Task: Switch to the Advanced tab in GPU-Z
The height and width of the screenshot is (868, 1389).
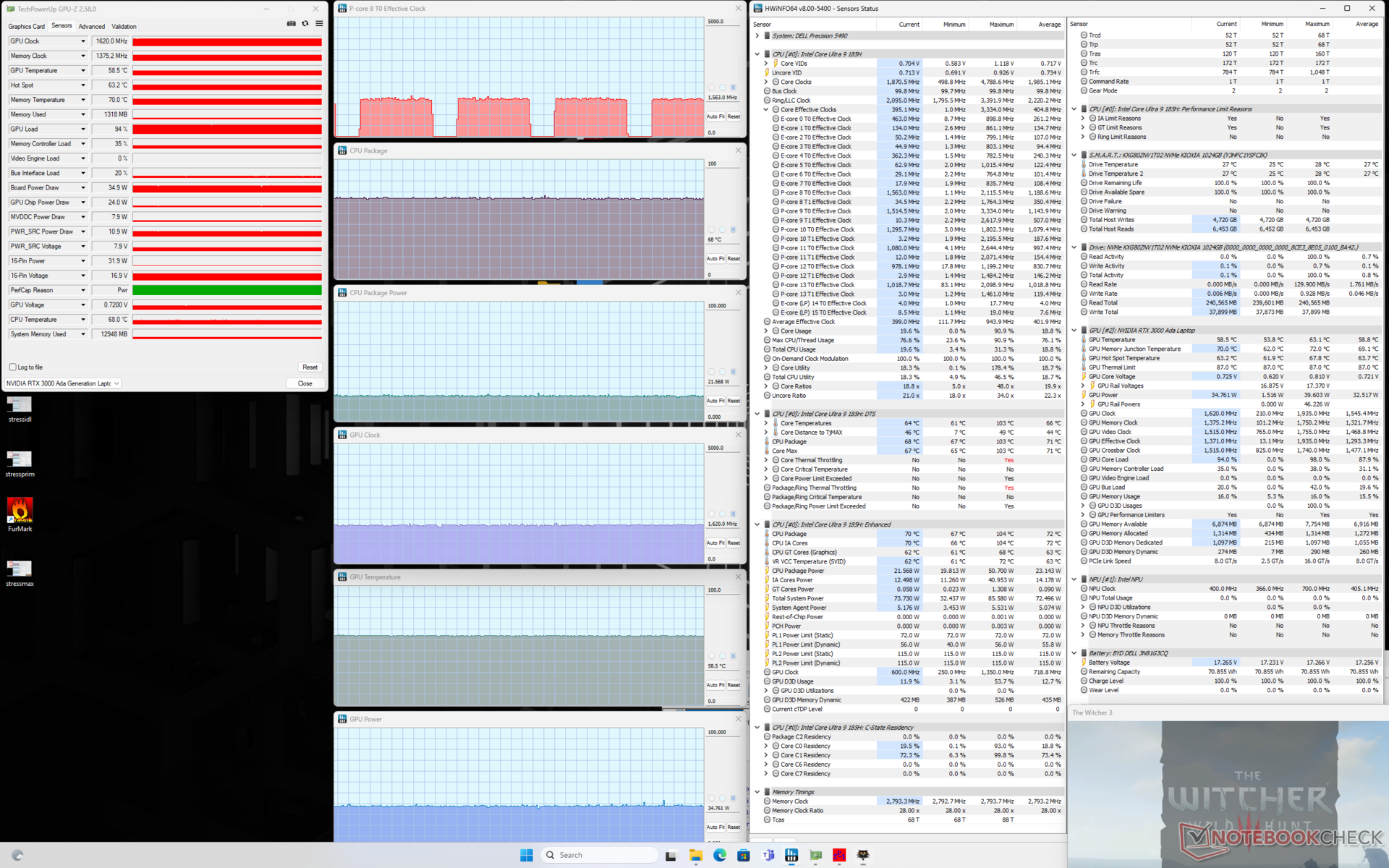Action: point(91,26)
